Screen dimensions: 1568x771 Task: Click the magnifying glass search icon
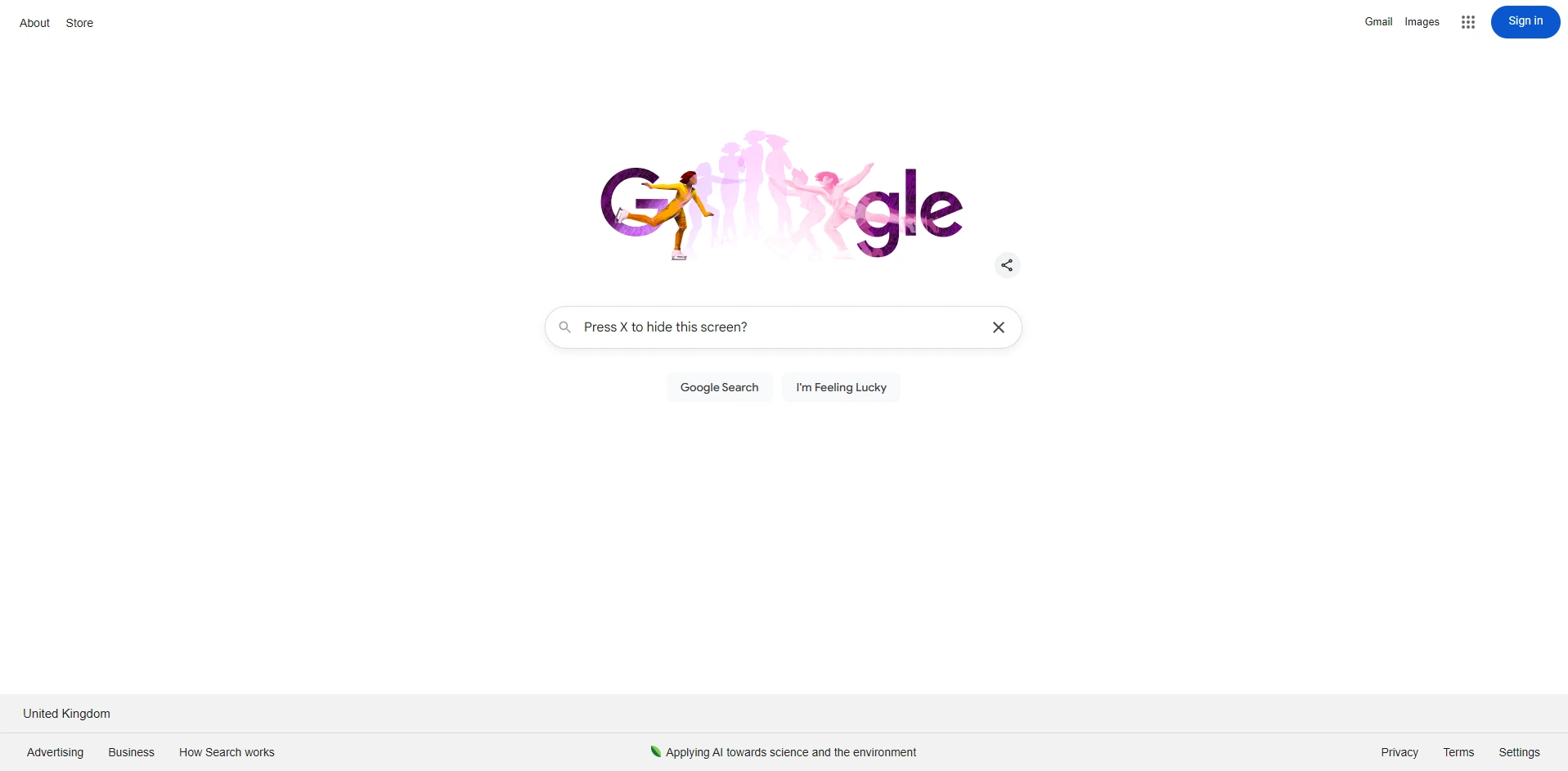[564, 327]
